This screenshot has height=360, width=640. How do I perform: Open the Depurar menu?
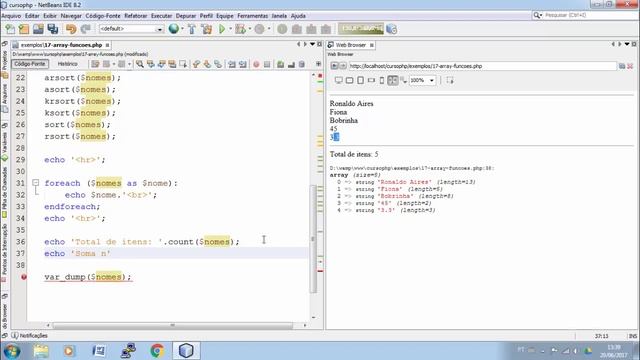pos(186,16)
